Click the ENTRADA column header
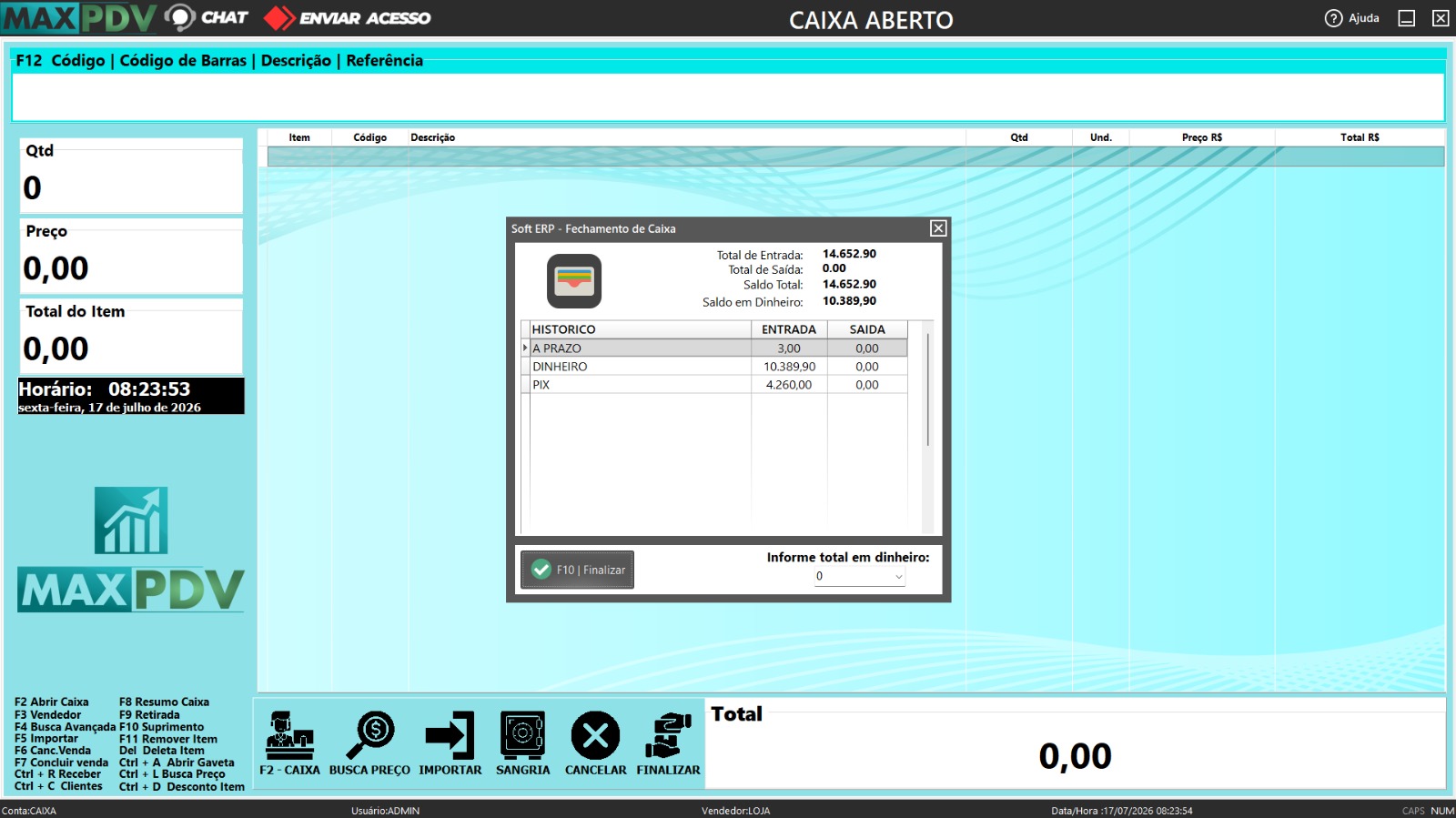 789,329
